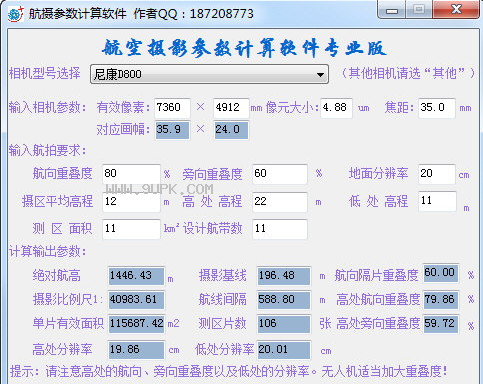The image size is (483, 384).
Task: Click the 测区面积 field showing 11
Action: tap(131, 229)
